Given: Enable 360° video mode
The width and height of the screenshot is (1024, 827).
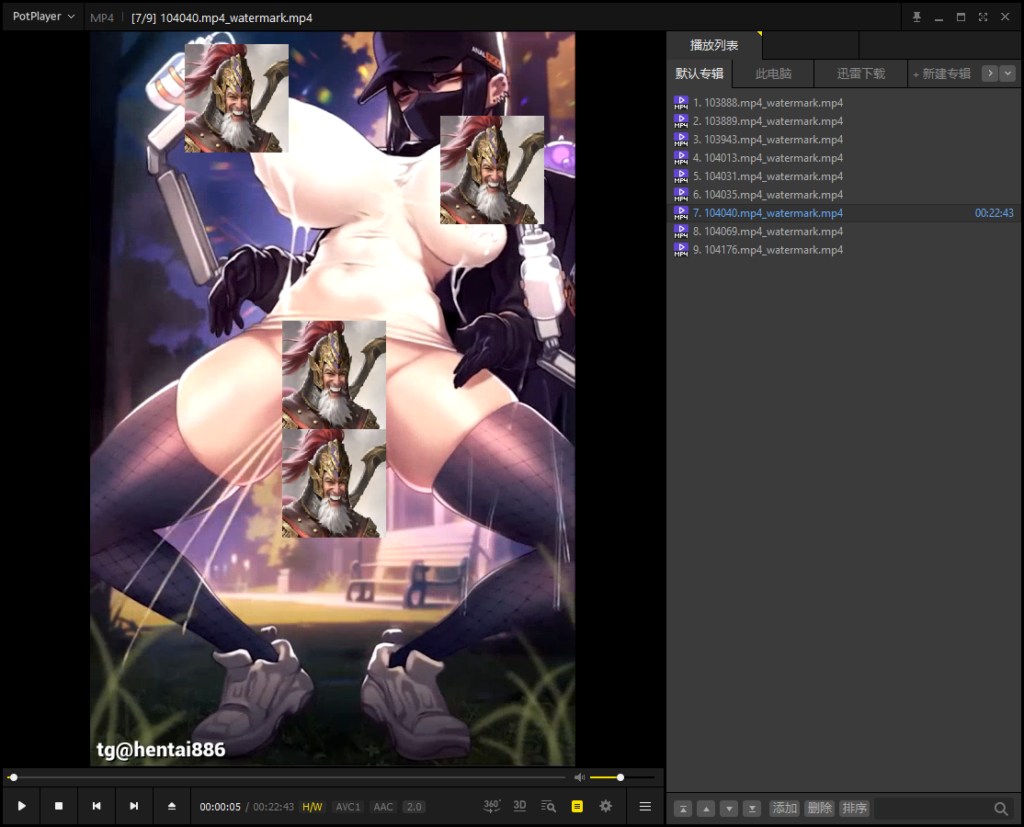Looking at the screenshot, I should pos(492,806).
